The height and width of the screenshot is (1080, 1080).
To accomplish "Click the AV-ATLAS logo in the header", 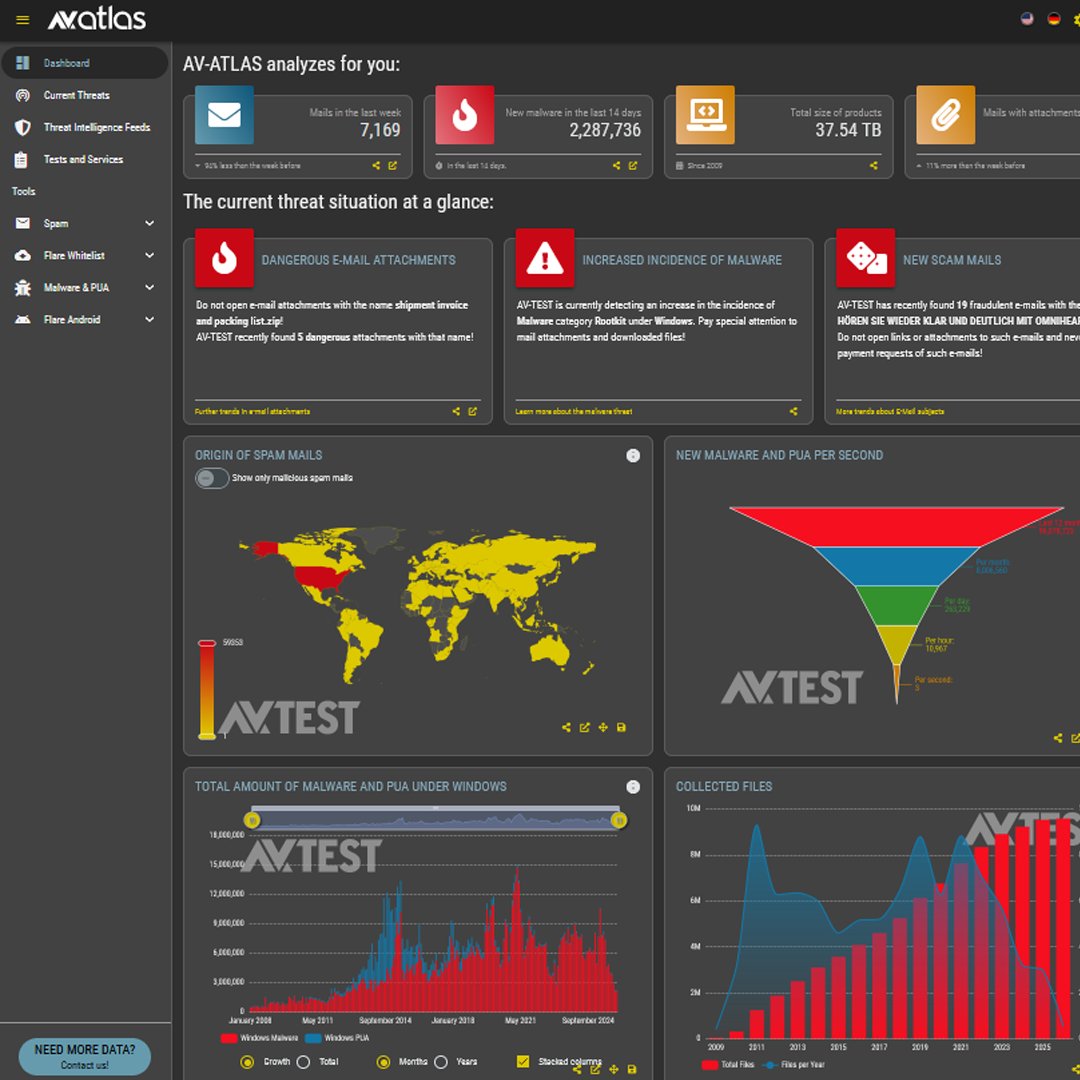I will coord(96,19).
